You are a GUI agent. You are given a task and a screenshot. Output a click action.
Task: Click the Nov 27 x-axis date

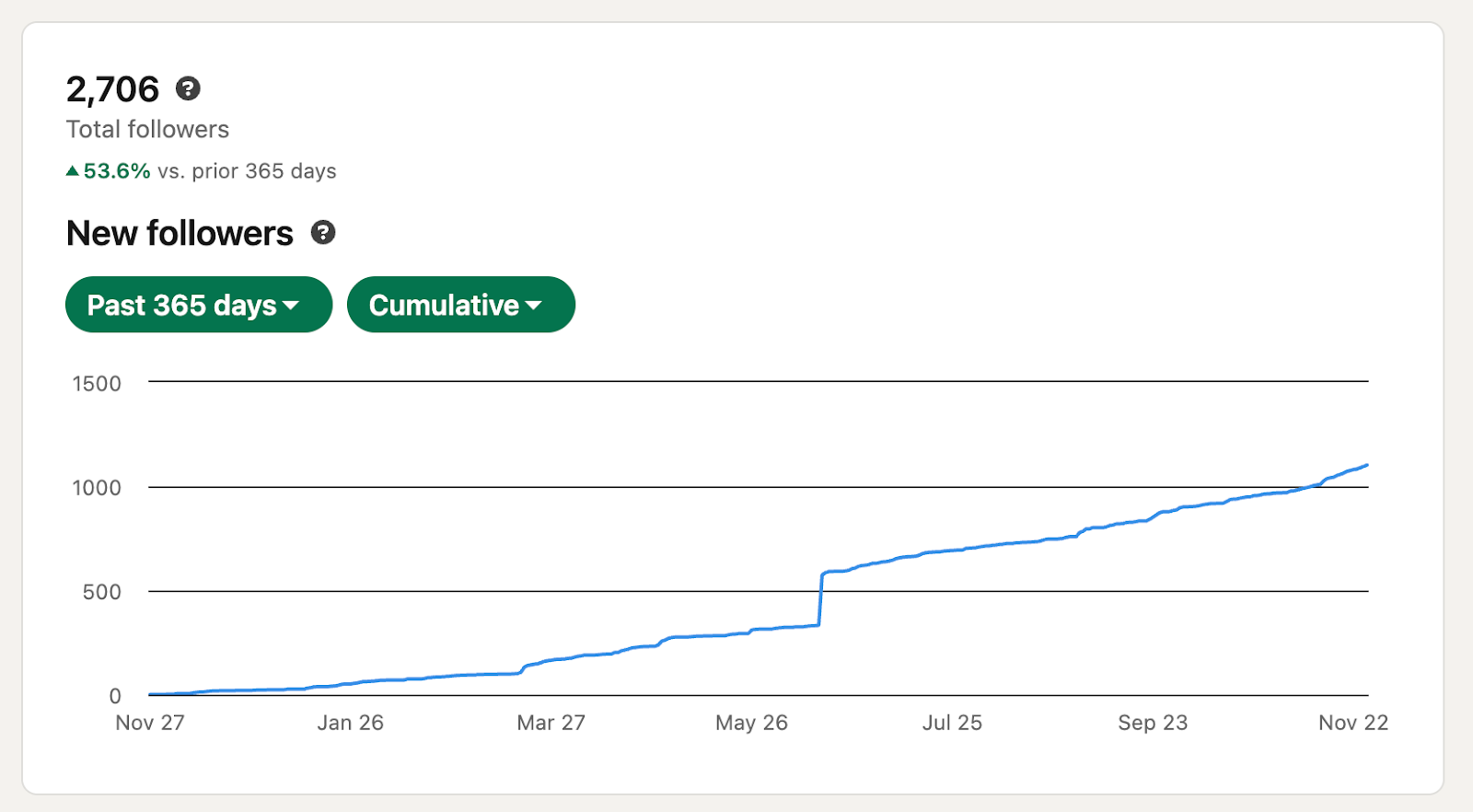[x=150, y=723]
